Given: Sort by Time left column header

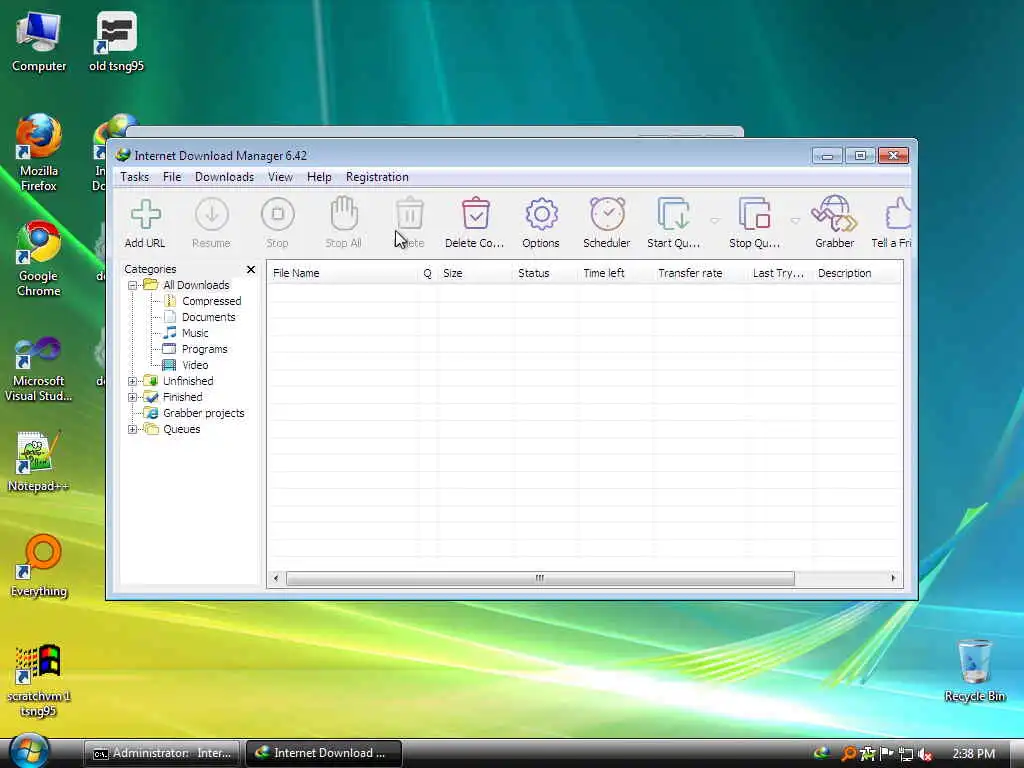Looking at the screenshot, I should tap(615, 273).
